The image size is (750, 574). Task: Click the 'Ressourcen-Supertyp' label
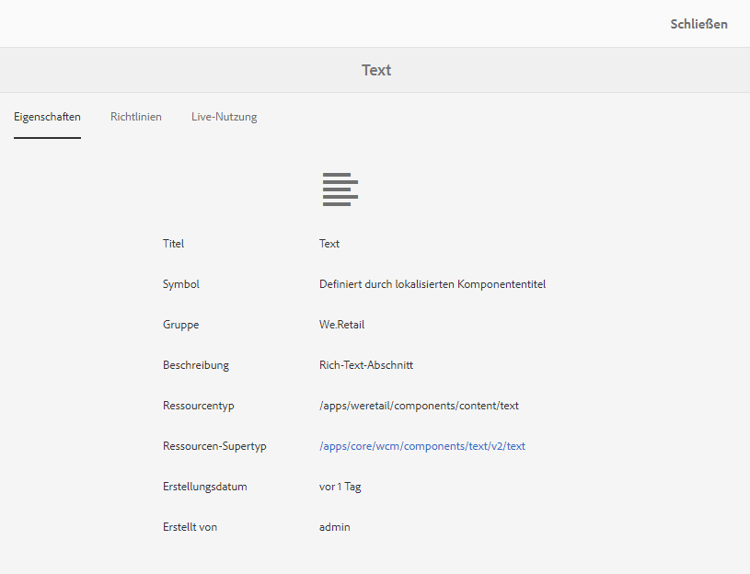click(214, 446)
